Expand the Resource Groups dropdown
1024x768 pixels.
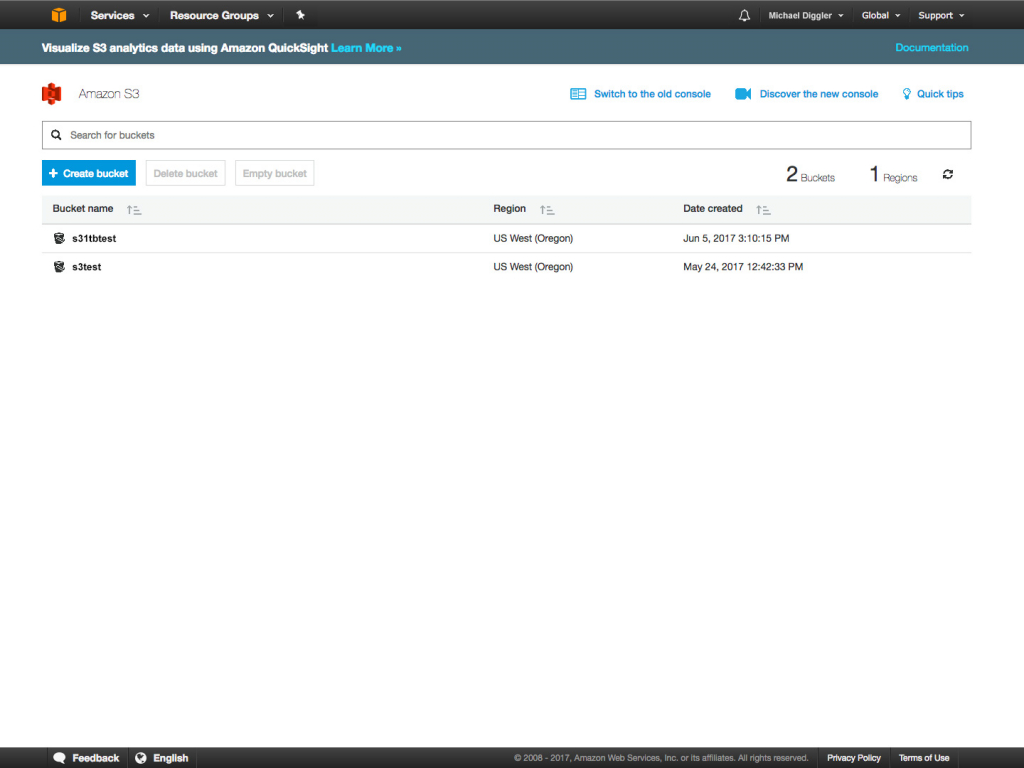coord(221,15)
